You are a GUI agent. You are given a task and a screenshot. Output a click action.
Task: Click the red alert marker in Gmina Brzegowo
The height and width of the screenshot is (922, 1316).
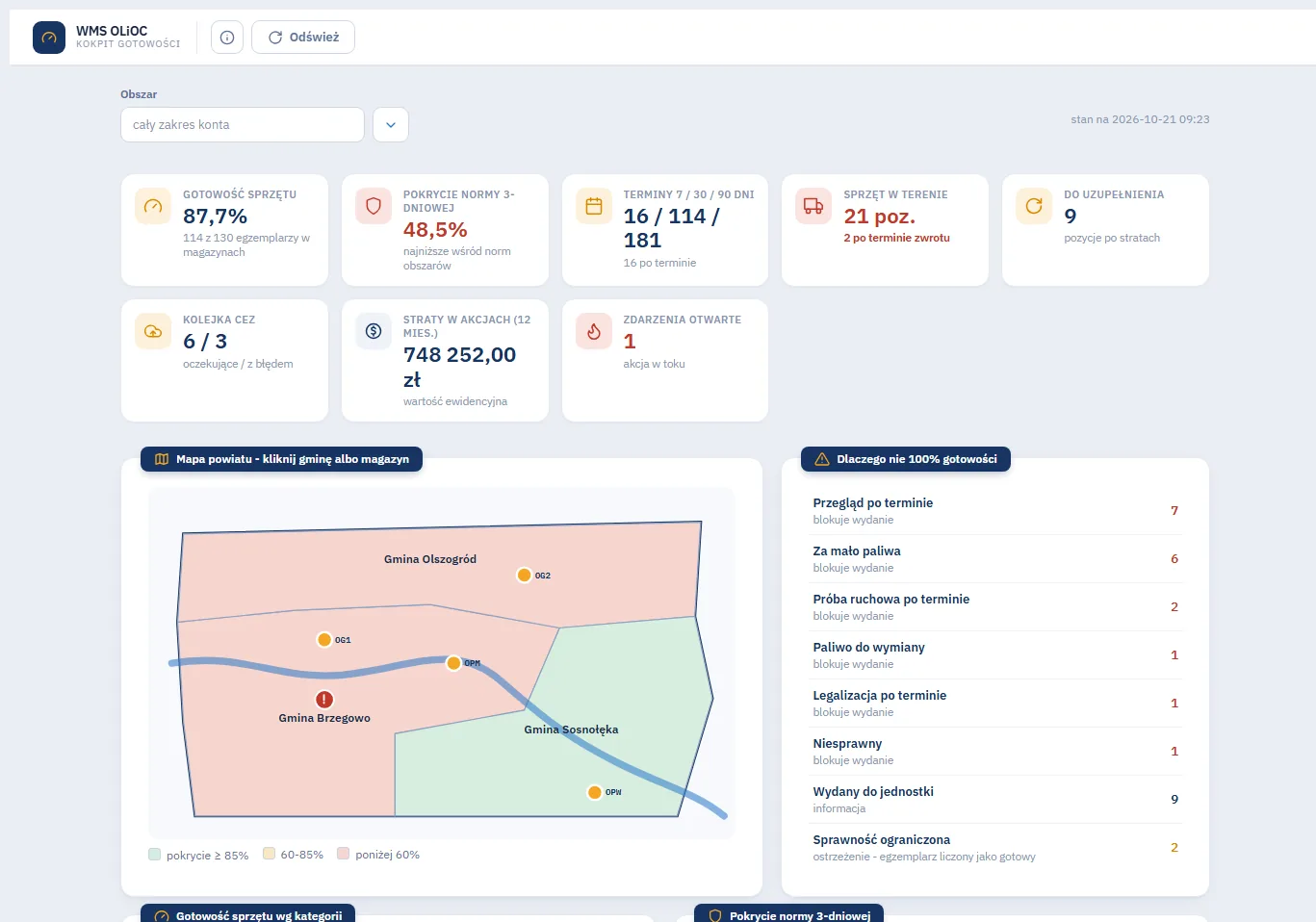(x=324, y=700)
